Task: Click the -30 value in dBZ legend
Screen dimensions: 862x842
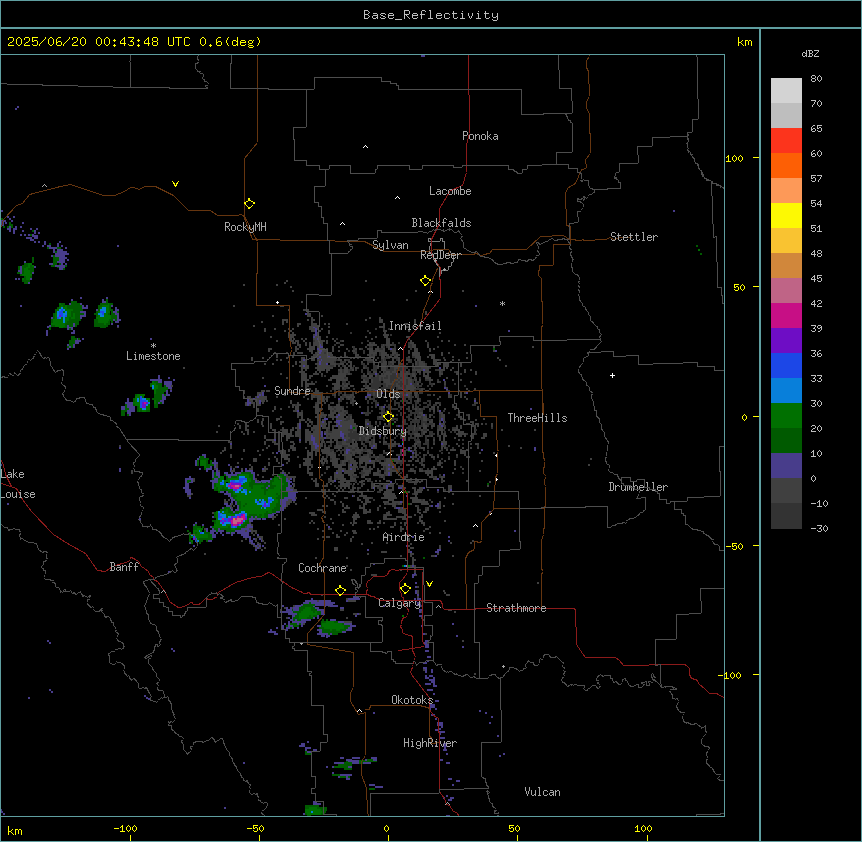Action: pos(819,528)
